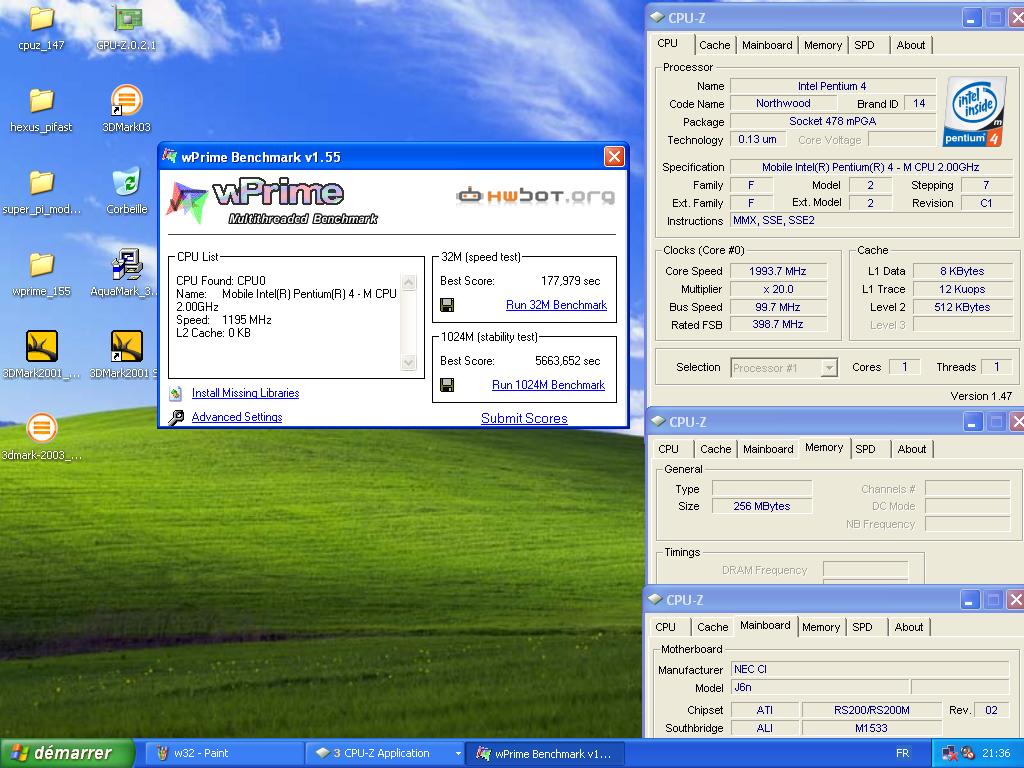Viewport: 1024px width, 768px height.
Task: Open the Processor #1 selection dropdown
Action: pos(829,368)
